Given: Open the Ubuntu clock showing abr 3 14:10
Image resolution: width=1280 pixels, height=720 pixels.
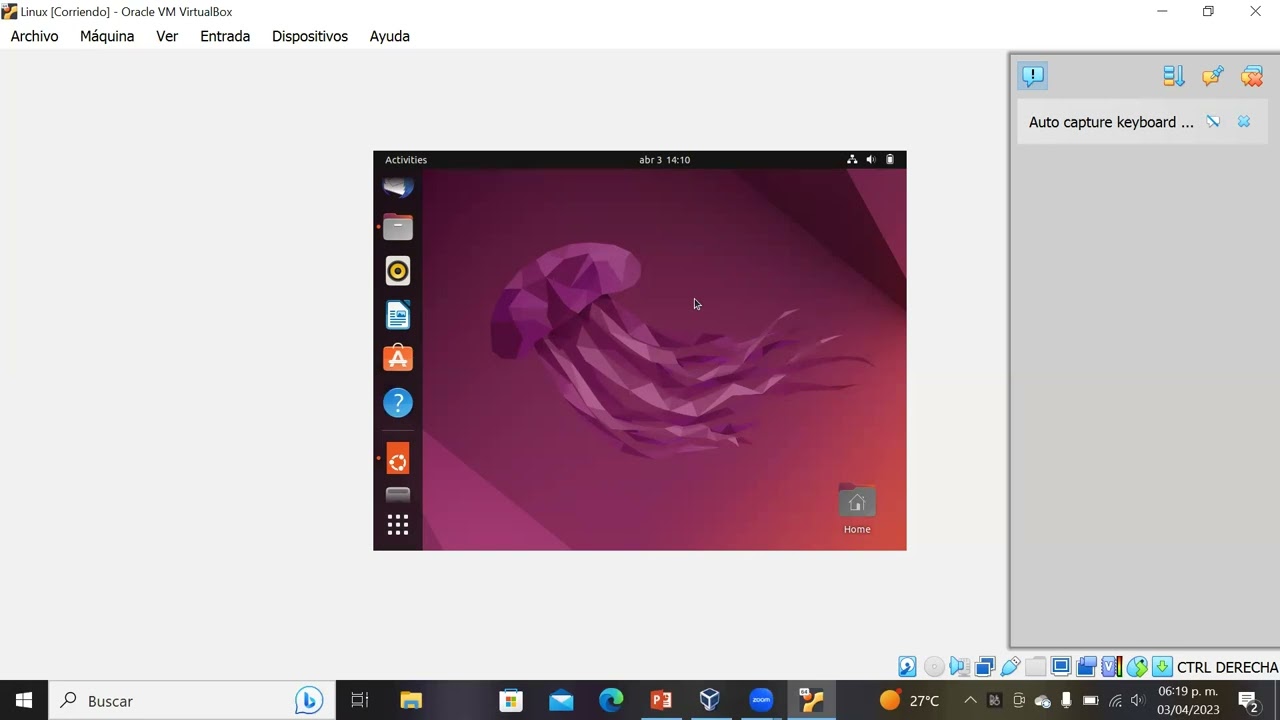Looking at the screenshot, I should click(665, 160).
